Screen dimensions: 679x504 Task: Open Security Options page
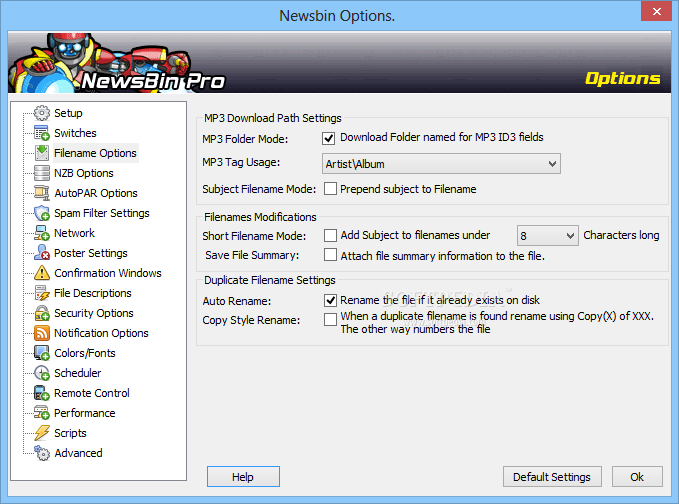94,313
